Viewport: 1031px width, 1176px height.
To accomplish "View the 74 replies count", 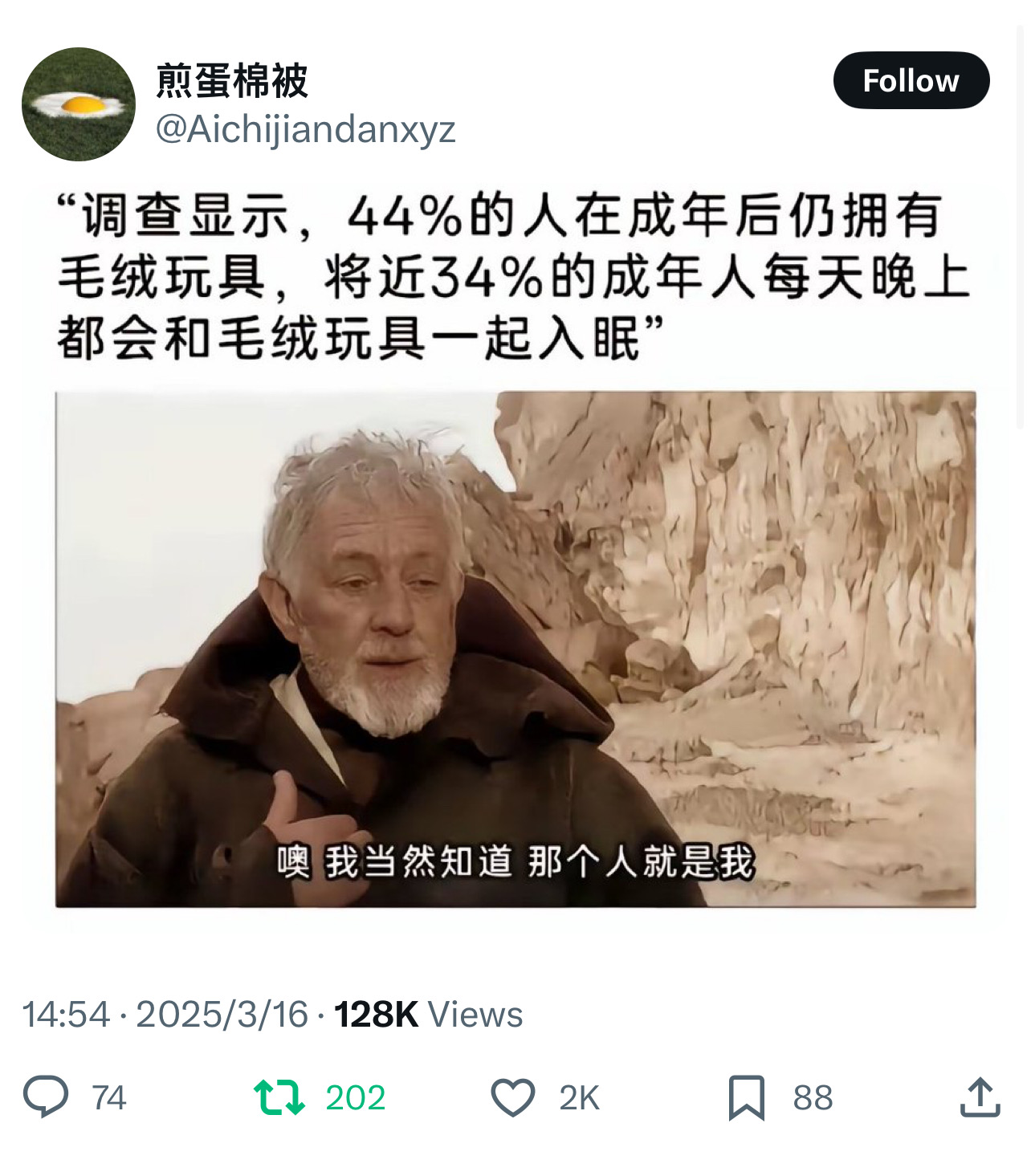I will [x=108, y=1097].
